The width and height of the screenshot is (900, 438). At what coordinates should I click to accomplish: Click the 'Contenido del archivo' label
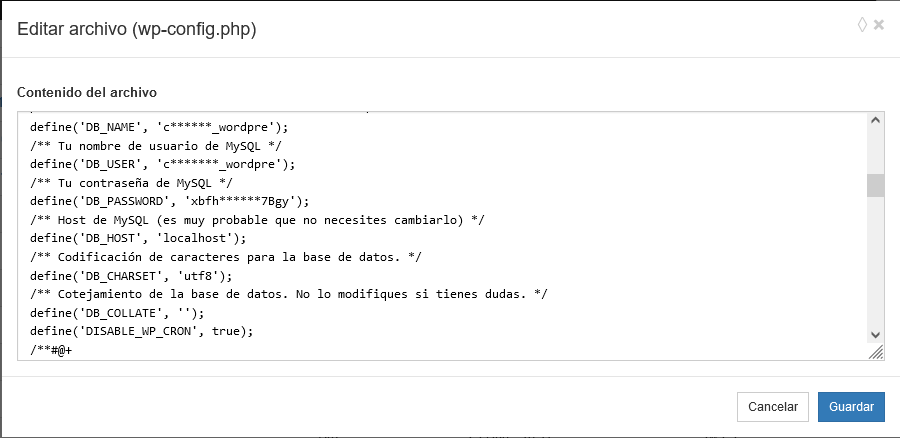click(x=87, y=93)
